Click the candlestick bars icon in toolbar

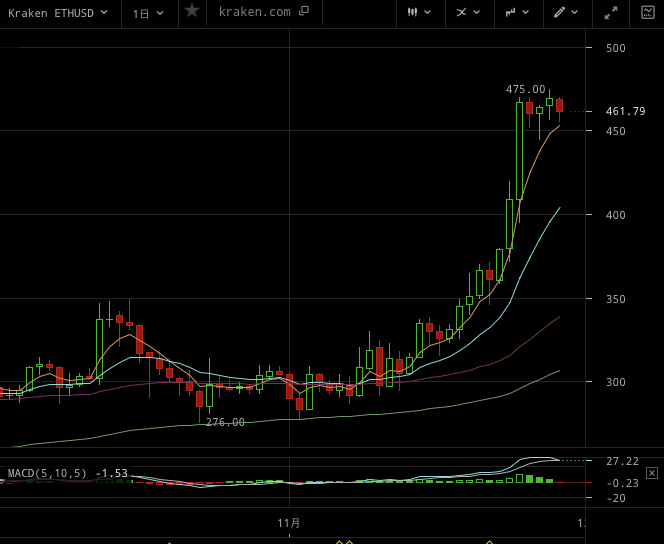(412, 12)
